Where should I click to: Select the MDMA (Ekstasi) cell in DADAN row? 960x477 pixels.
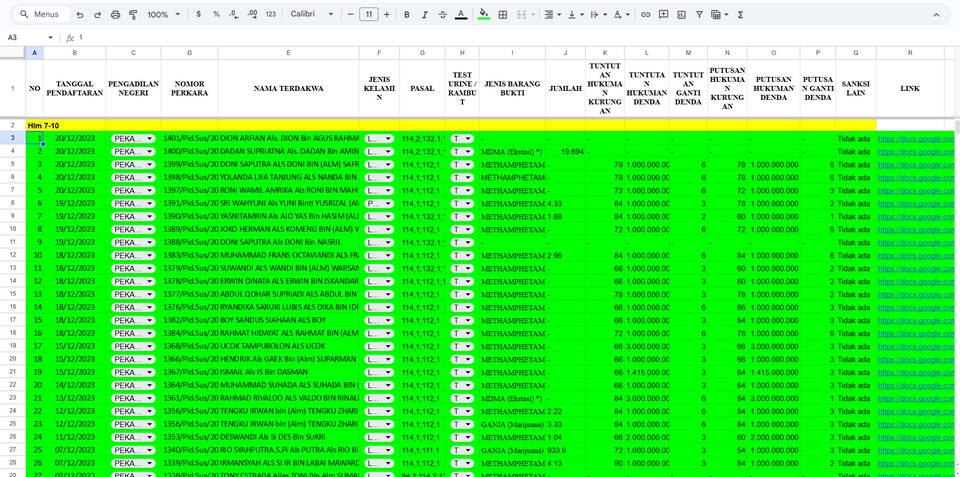pyautogui.click(x=512, y=151)
